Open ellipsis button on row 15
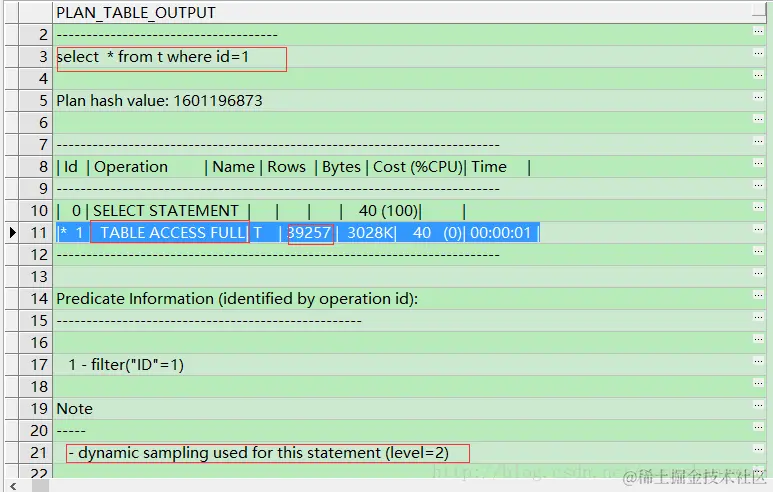773x492 pixels. [x=758, y=317]
